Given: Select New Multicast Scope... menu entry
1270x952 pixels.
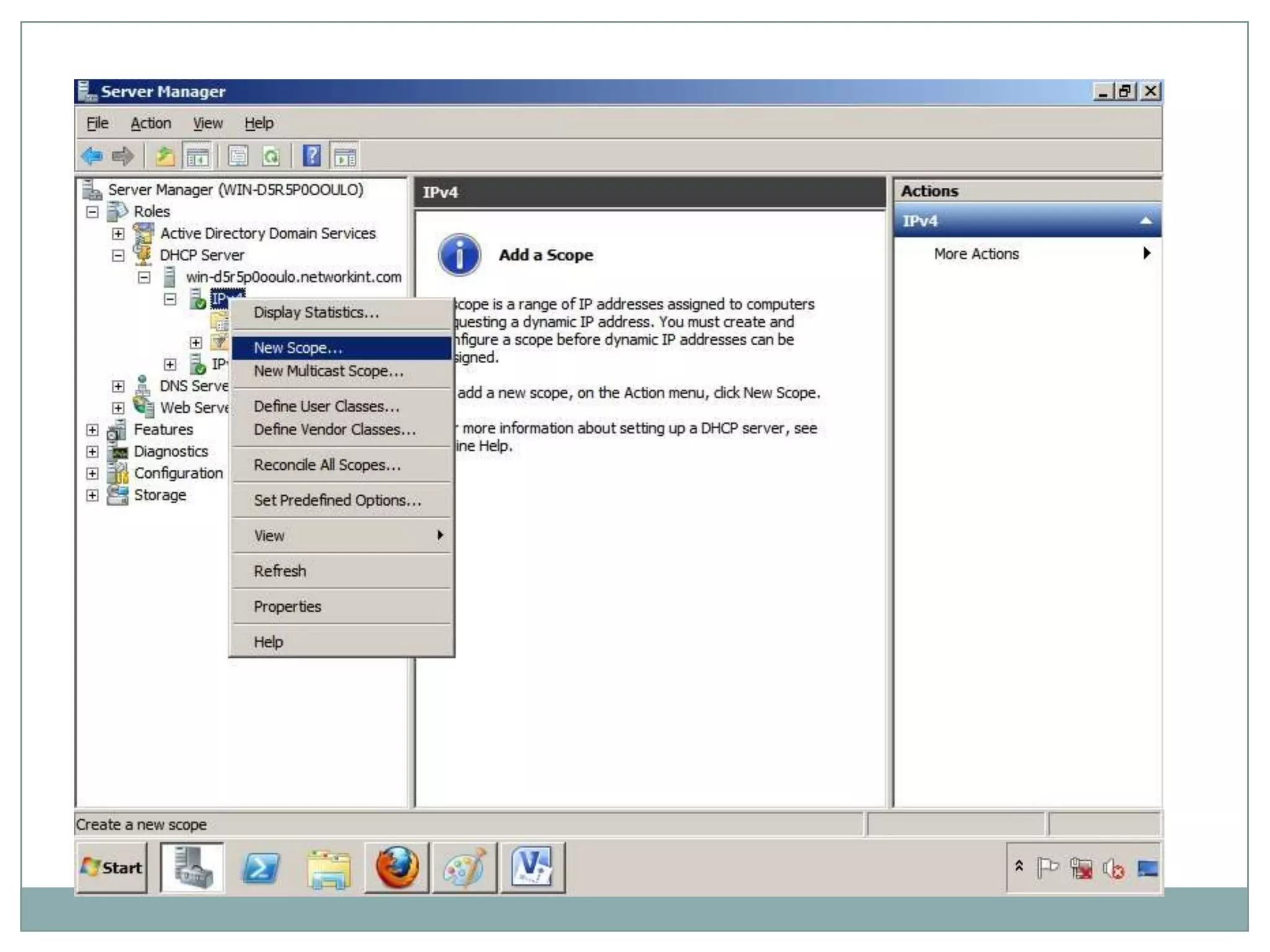Looking at the screenshot, I should tap(342, 371).
